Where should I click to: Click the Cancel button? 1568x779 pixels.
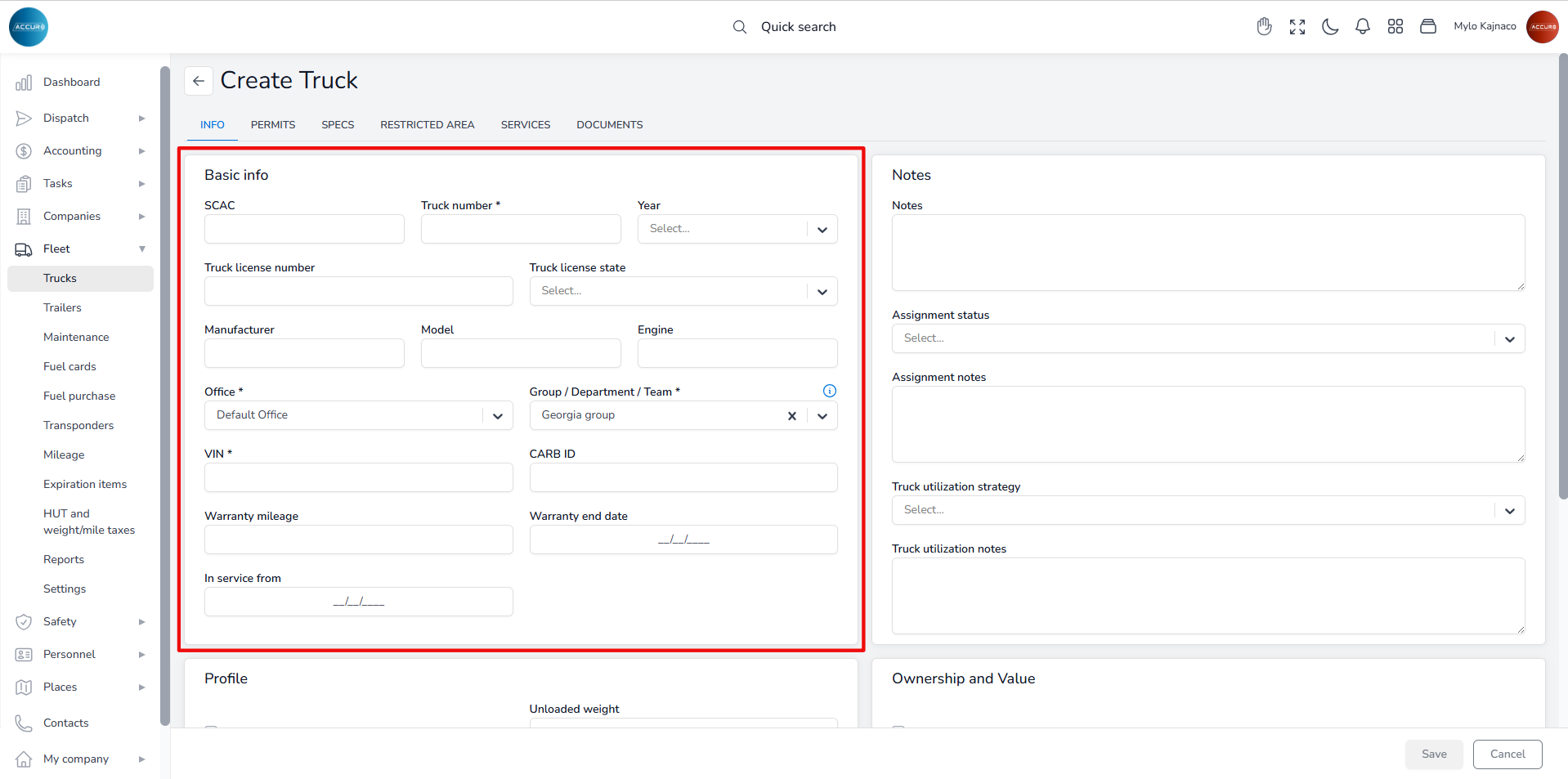tap(1507, 754)
